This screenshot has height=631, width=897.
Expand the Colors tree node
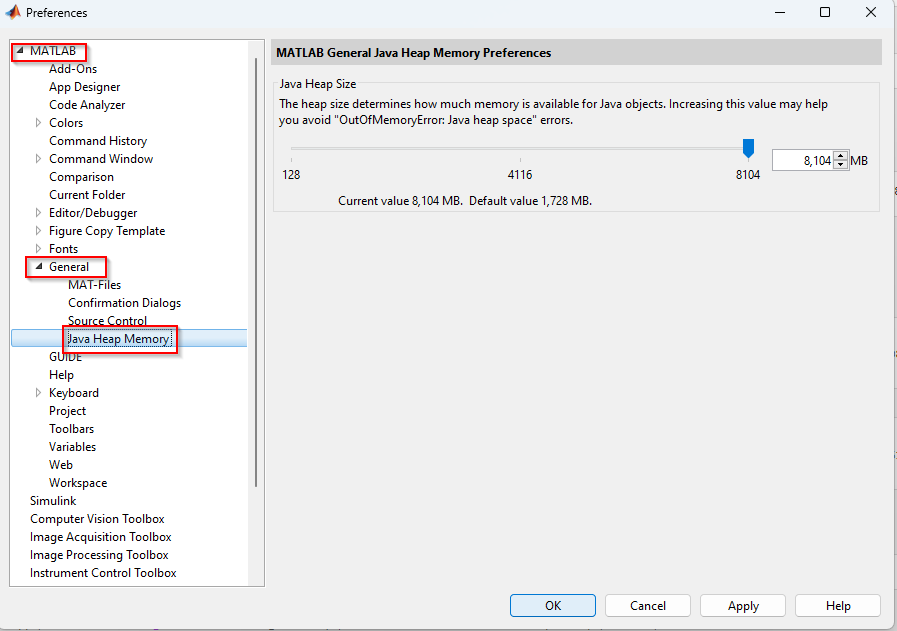coord(39,123)
